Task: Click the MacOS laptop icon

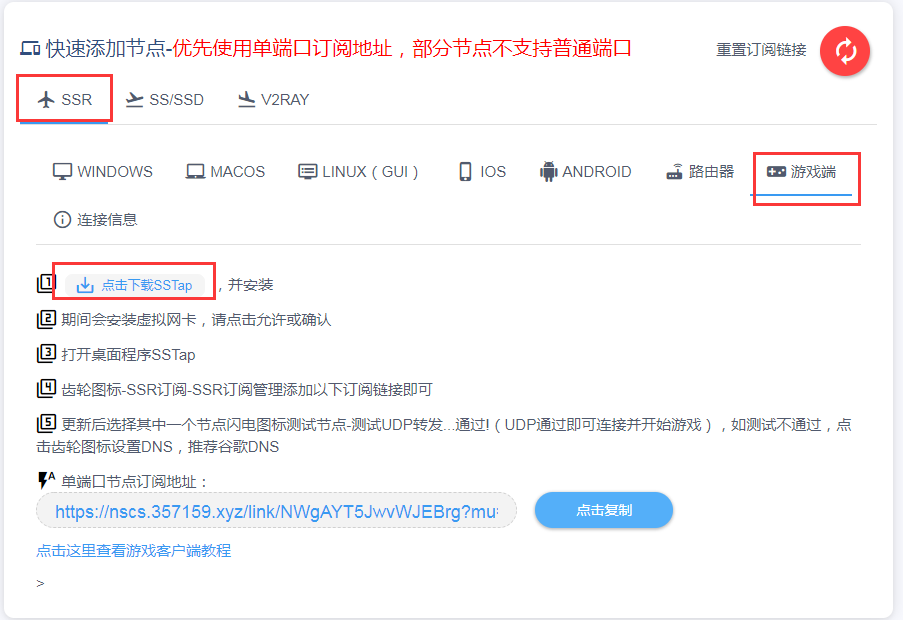Action: click(195, 172)
